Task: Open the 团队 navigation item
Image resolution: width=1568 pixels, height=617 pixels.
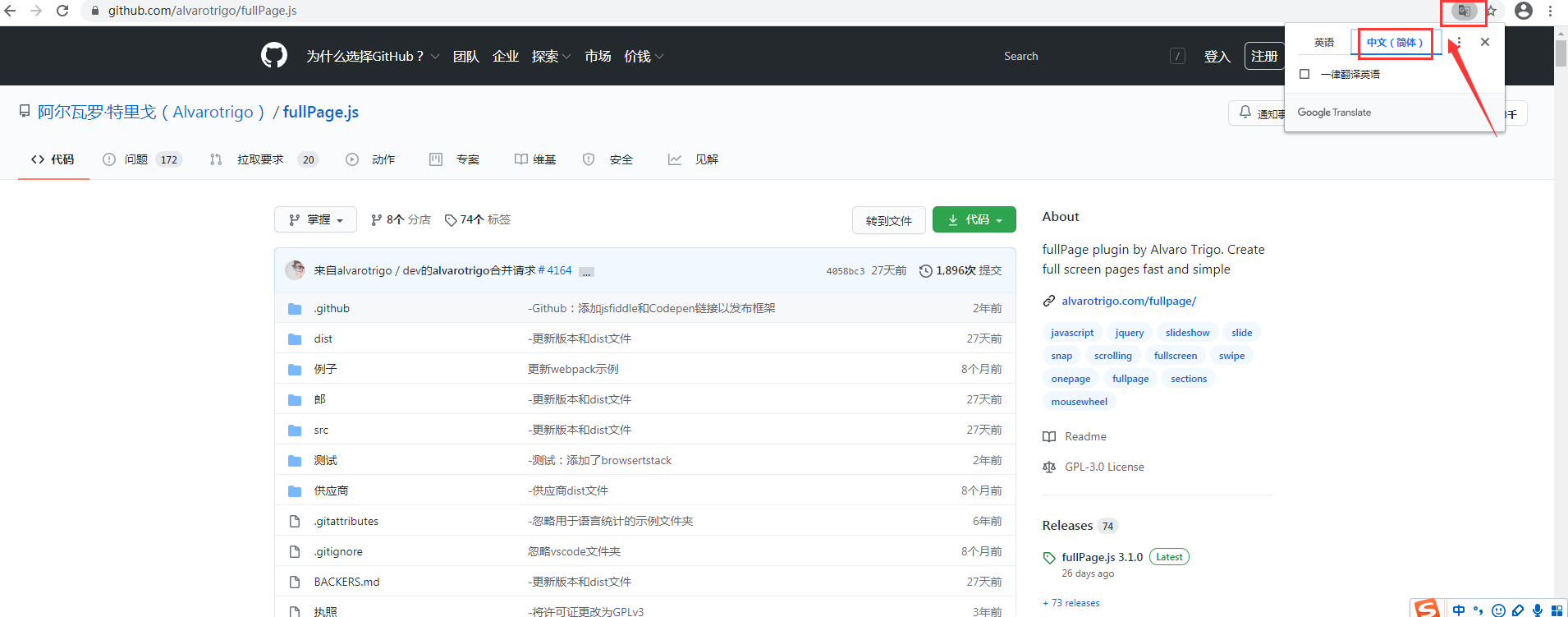Action: (x=466, y=56)
